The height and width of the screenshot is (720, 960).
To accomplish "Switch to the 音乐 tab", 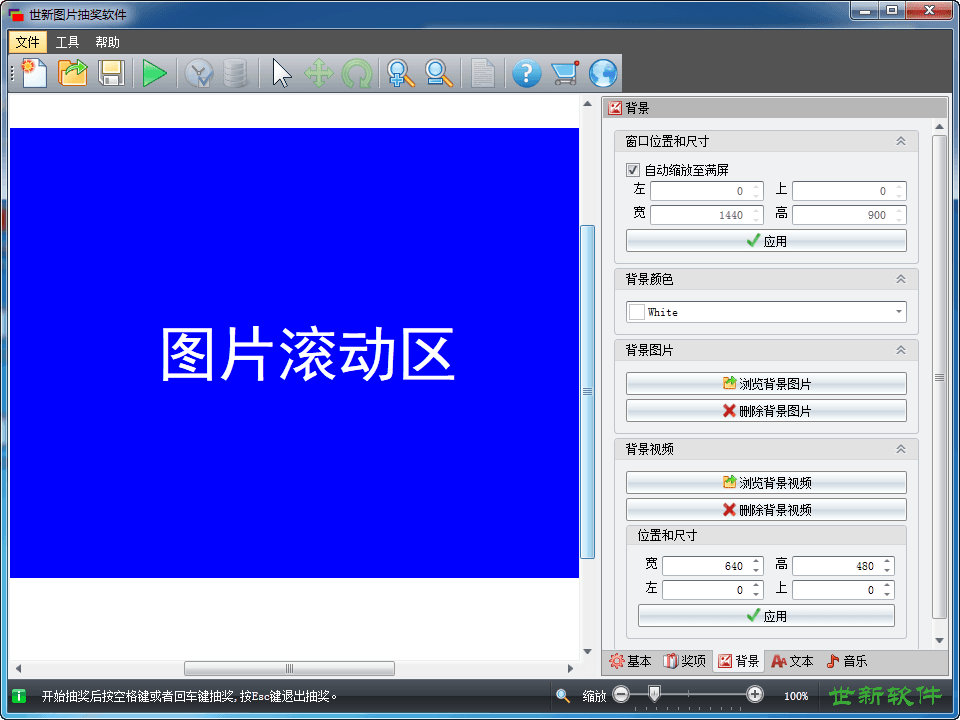I will [x=846, y=661].
